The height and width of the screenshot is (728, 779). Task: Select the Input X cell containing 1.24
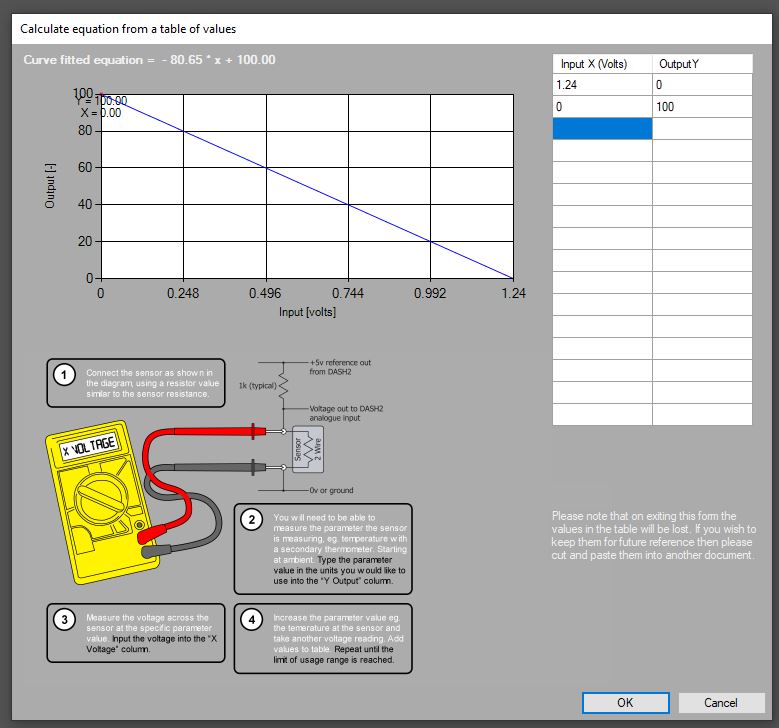point(602,85)
